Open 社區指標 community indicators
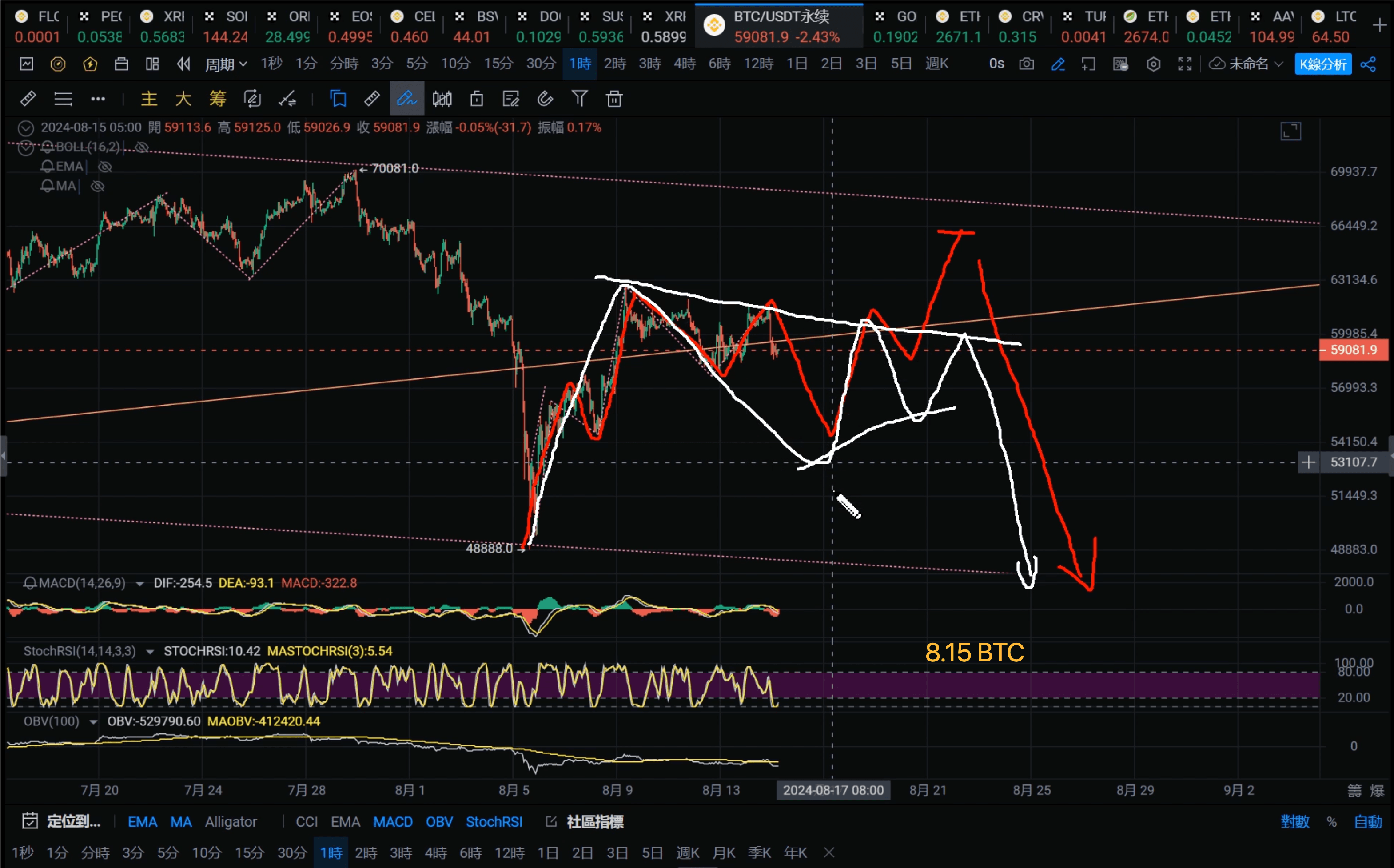Image resolution: width=1394 pixels, height=868 pixels. [x=585, y=821]
